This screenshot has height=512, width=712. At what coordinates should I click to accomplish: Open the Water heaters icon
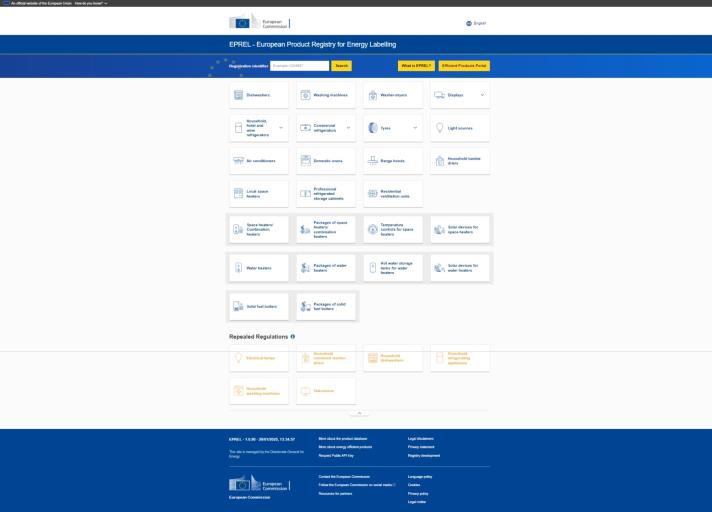point(238,268)
